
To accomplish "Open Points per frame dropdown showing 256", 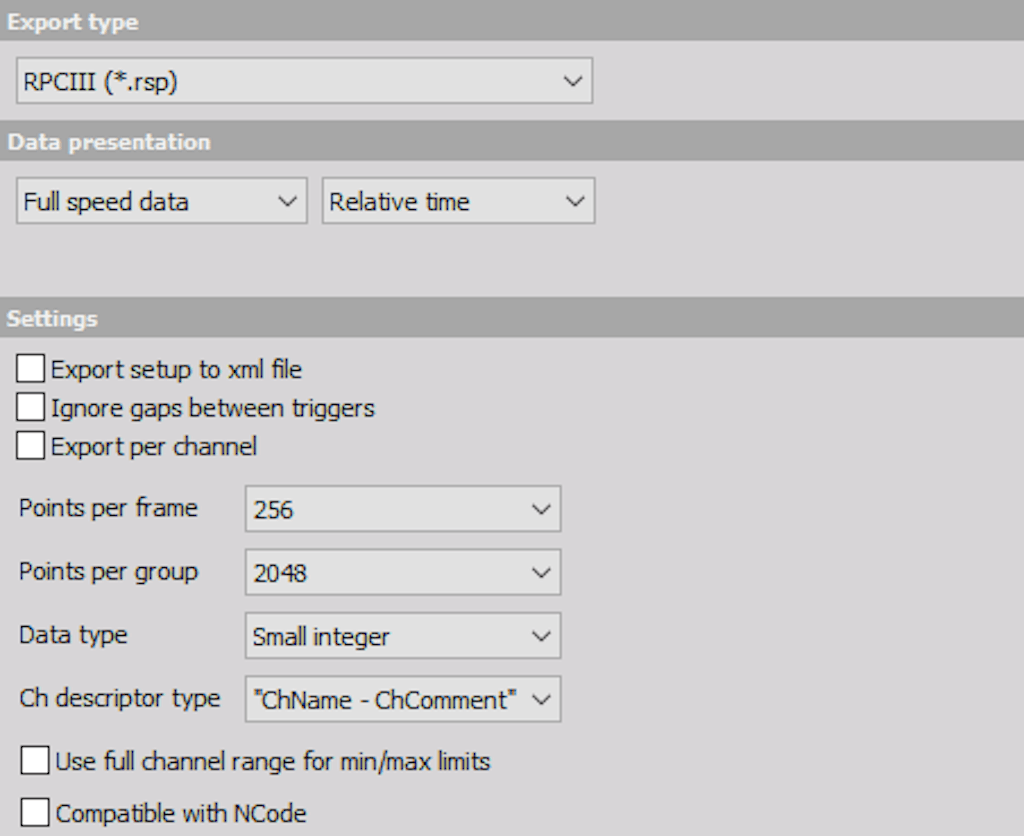I will 403,509.
